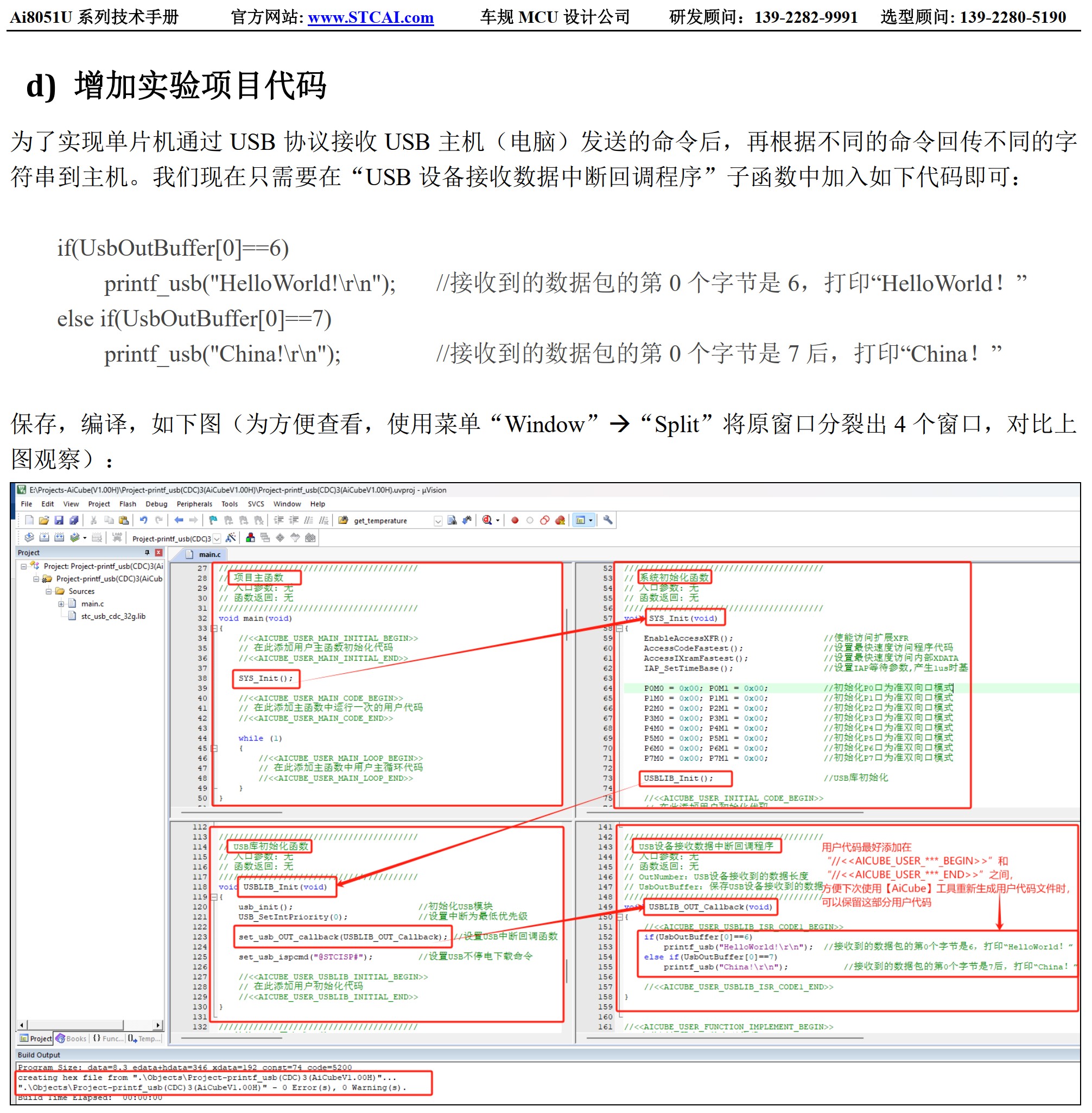The width and height of the screenshot is (1092, 1113).
Task: Open the www.STCAI.com link
Action: (x=371, y=17)
